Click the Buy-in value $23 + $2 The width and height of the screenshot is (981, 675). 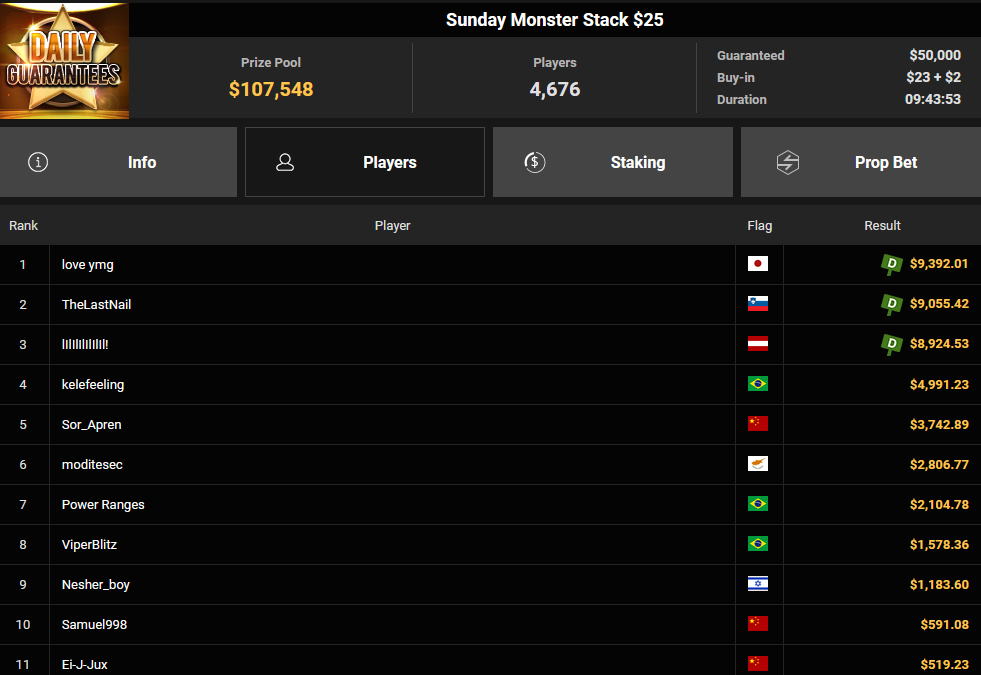pos(933,77)
